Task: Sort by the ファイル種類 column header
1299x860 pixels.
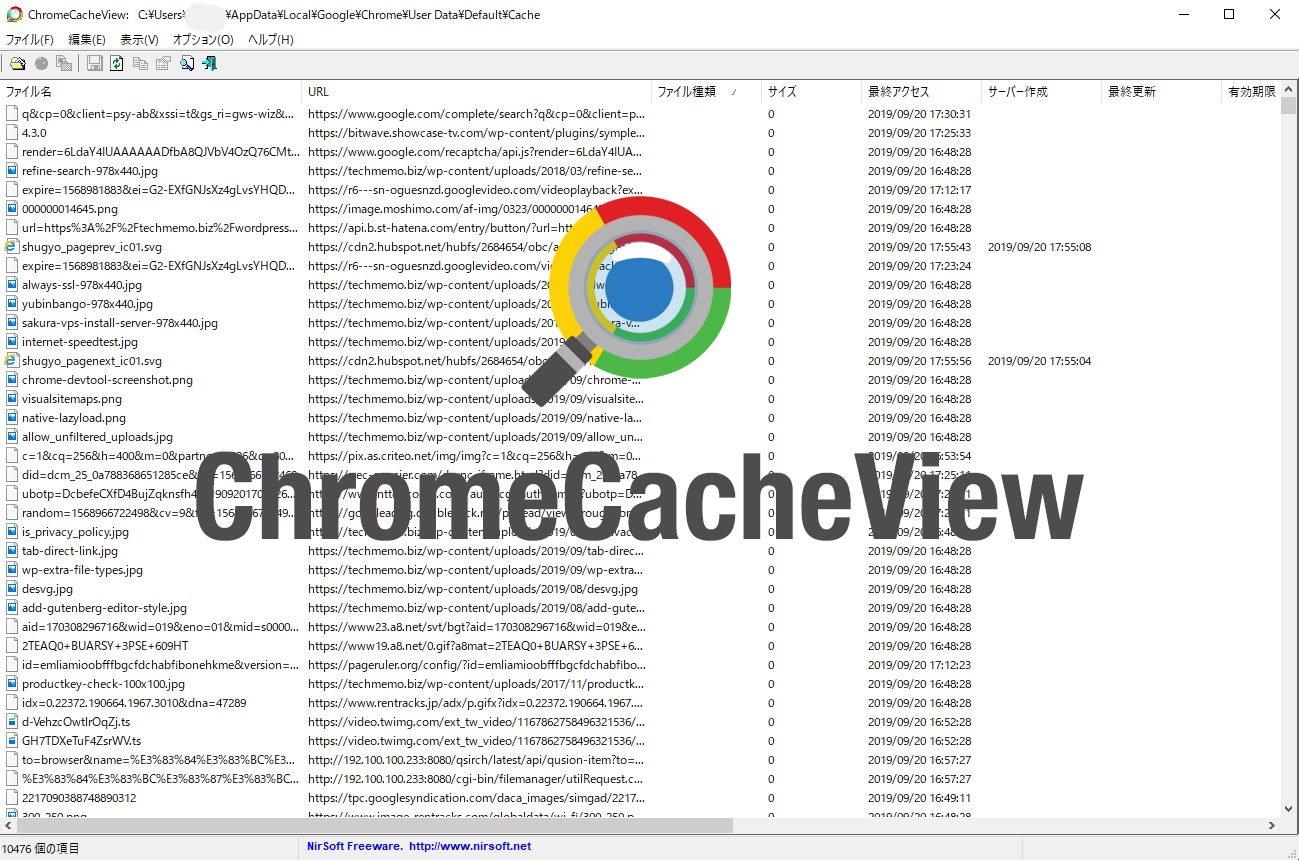Action: (x=707, y=92)
